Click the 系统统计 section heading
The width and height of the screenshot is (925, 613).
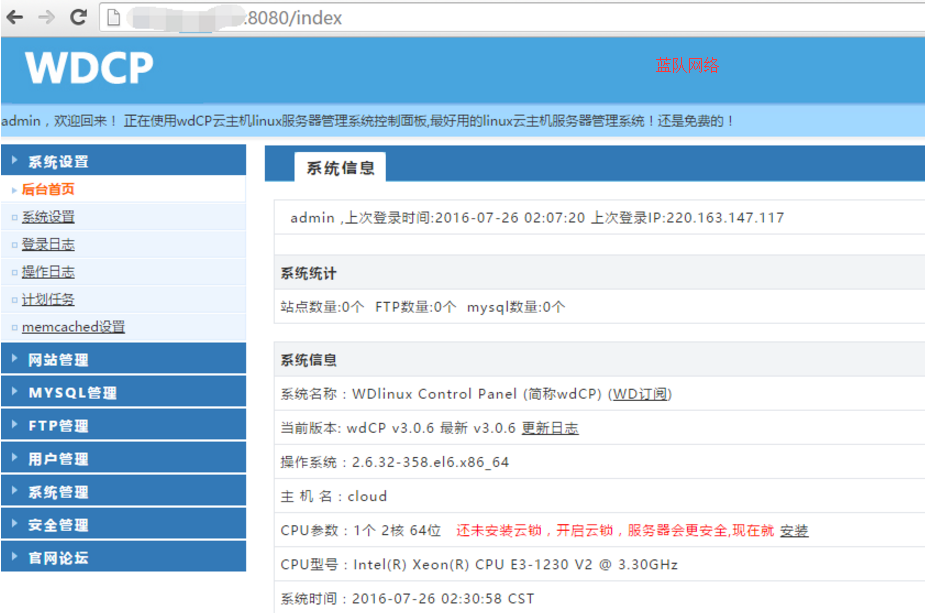pyautogui.click(x=309, y=273)
